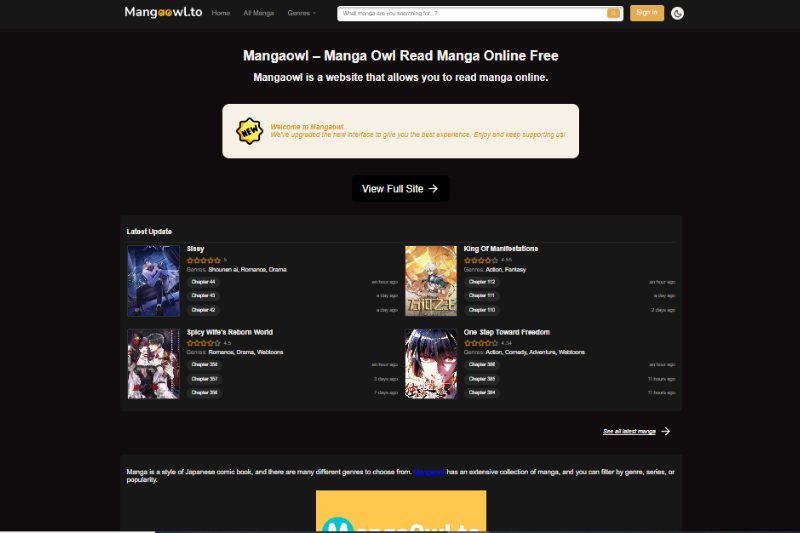The height and width of the screenshot is (533, 800).
Task: Open Chapter 386 of One Step Toward Freedom
Action: (482, 365)
